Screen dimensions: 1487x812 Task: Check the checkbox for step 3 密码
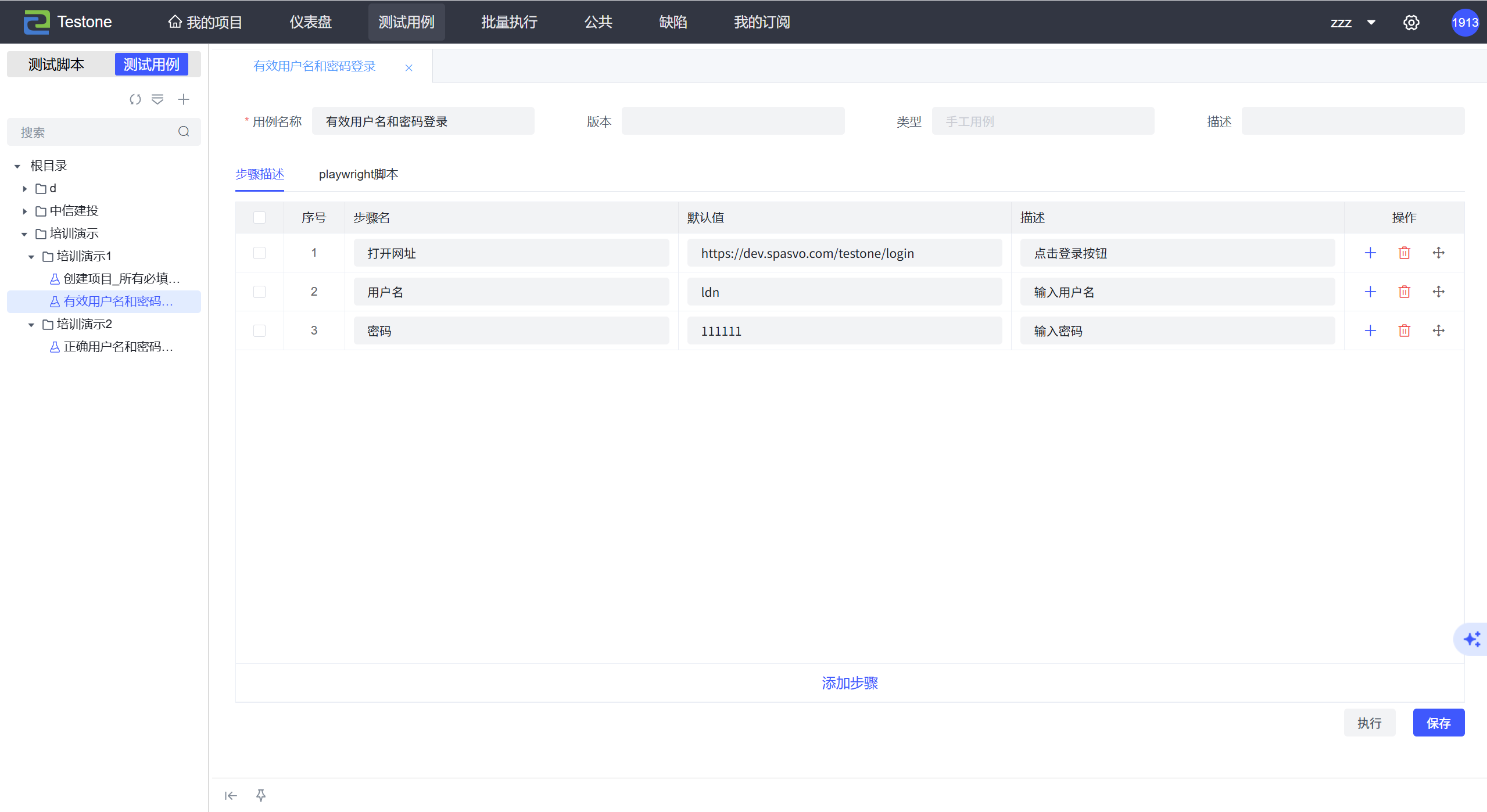260,330
